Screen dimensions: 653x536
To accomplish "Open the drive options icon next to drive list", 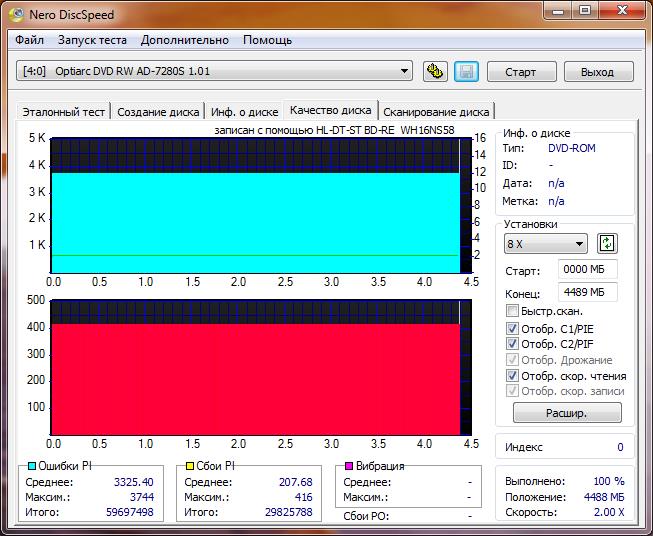I will click(434, 72).
